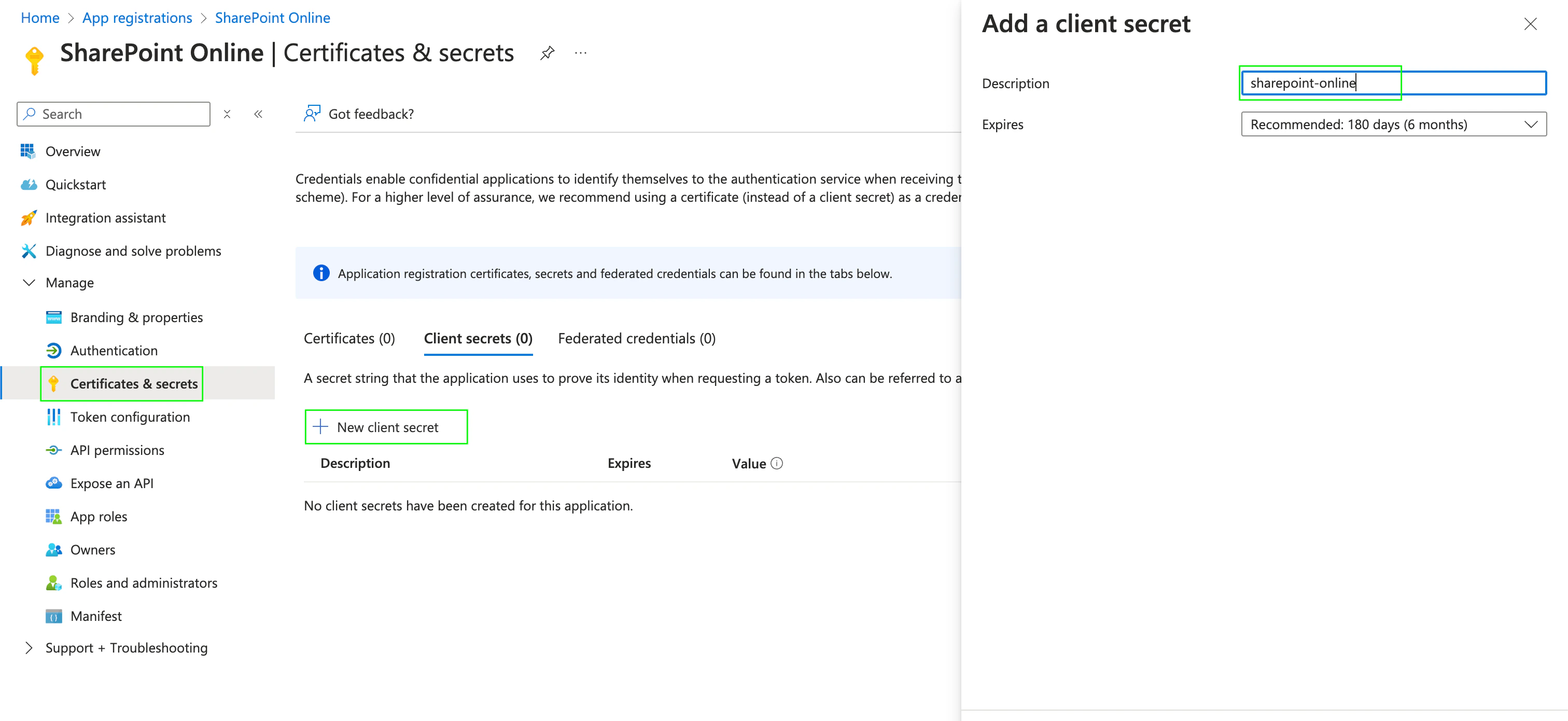Switch to Federated credentials (0) tab
This screenshot has width=1568, height=721.
637,339
